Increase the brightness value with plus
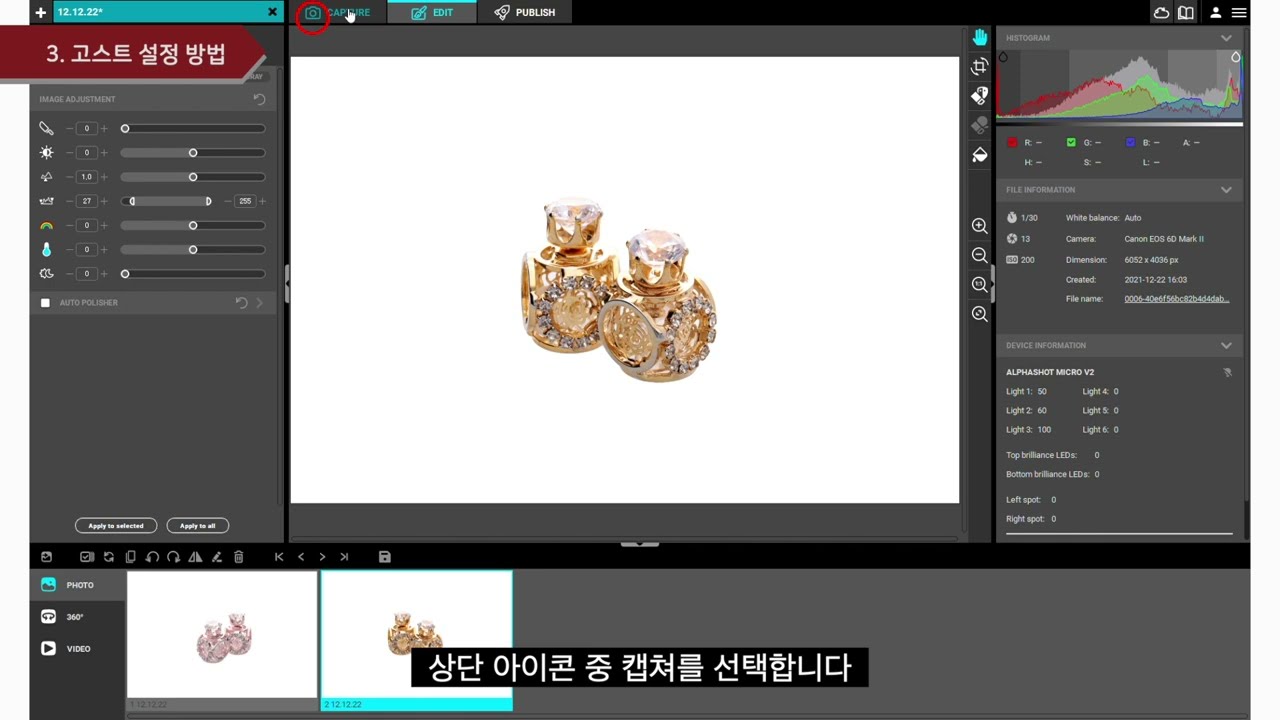Screen dimensions: 1280x720 point(104,153)
